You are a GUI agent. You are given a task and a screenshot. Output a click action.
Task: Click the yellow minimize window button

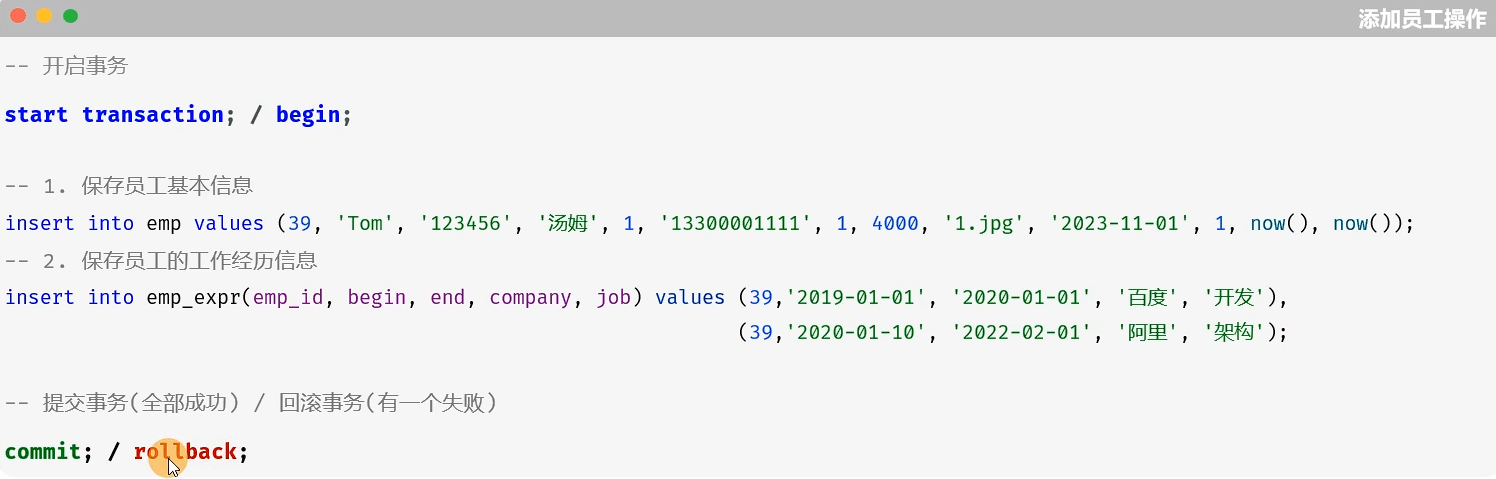pyautogui.click(x=44, y=15)
